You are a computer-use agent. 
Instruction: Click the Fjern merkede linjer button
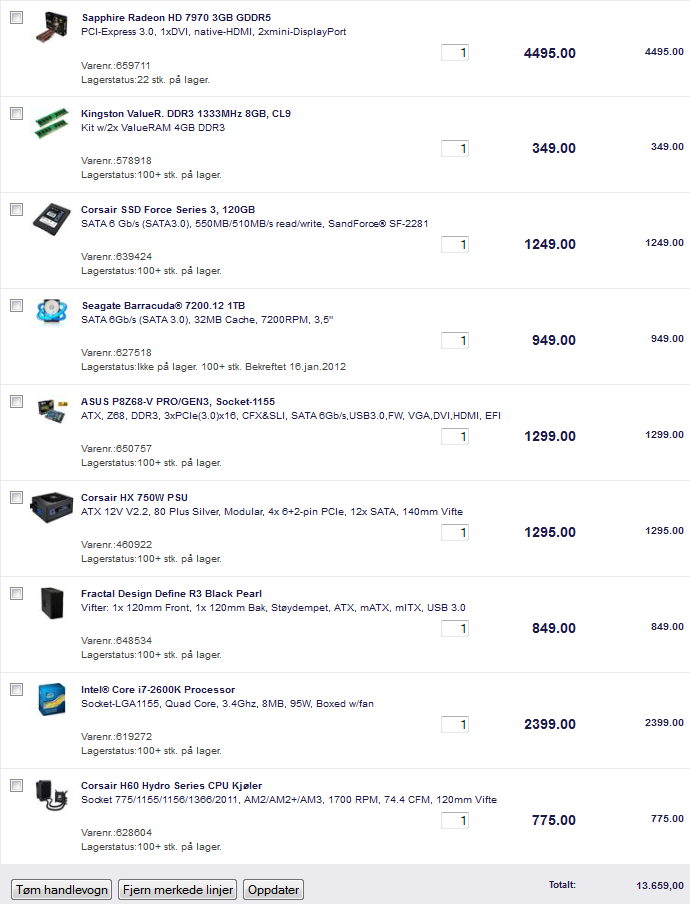178,890
